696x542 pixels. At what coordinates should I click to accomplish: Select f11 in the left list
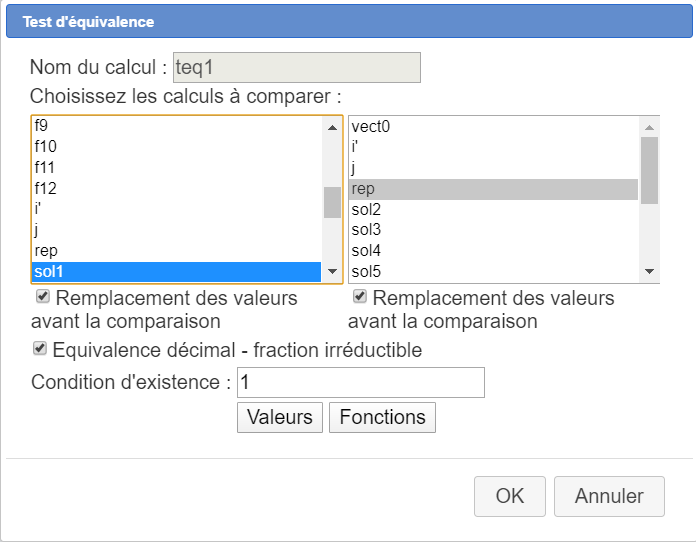click(x=44, y=167)
